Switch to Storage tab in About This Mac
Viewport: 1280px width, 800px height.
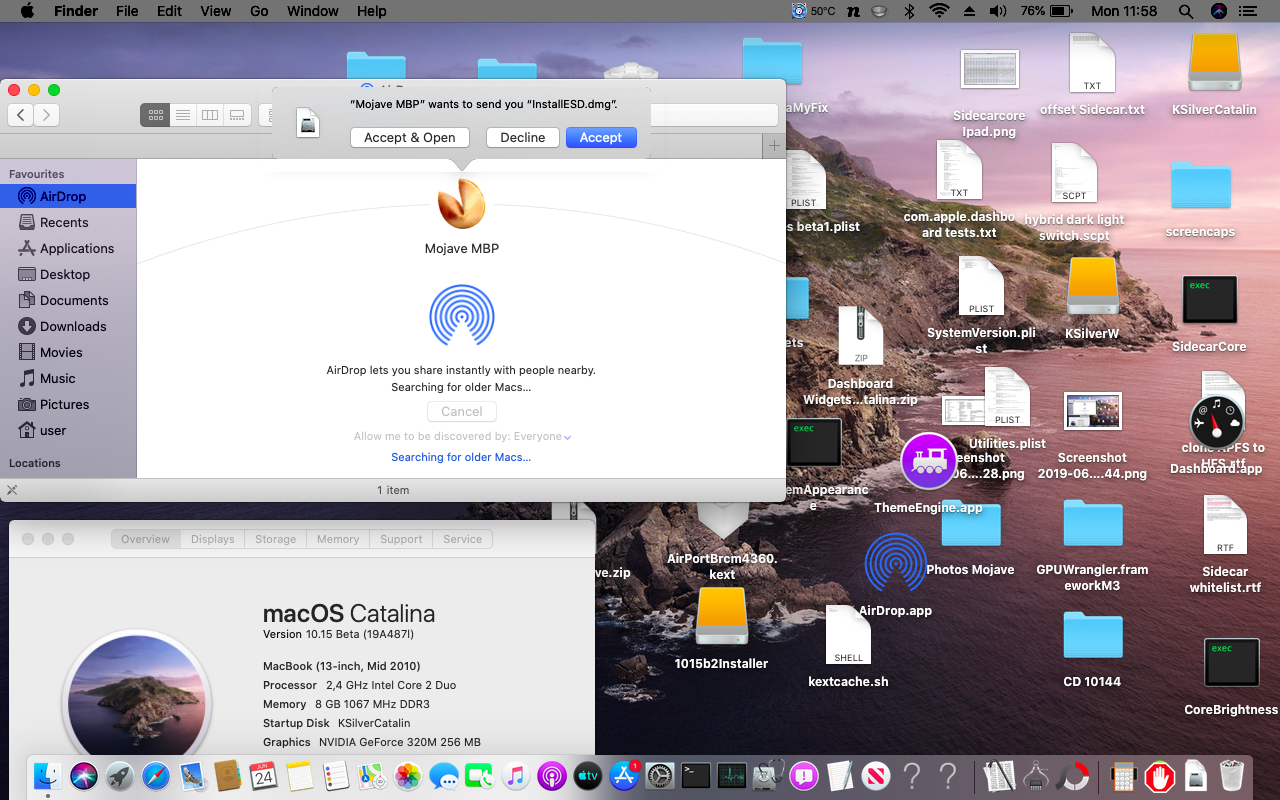[x=275, y=539]
